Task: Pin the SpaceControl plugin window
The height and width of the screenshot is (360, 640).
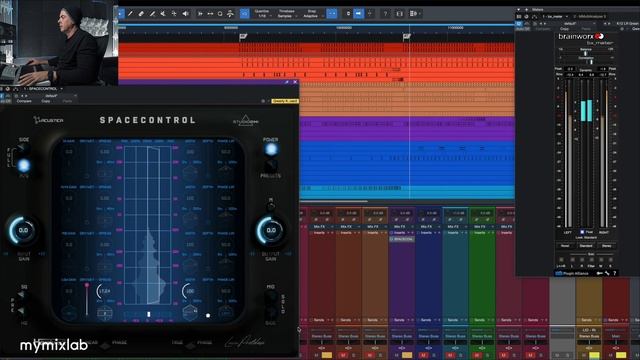Action: coord(287,82)
